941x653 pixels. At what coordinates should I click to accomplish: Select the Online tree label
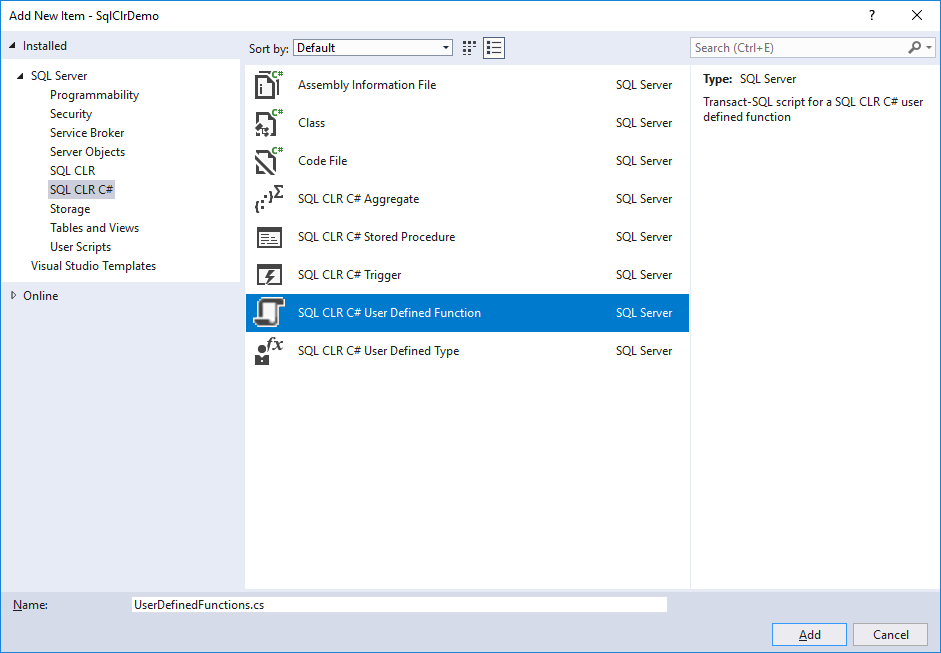[41, 296]
